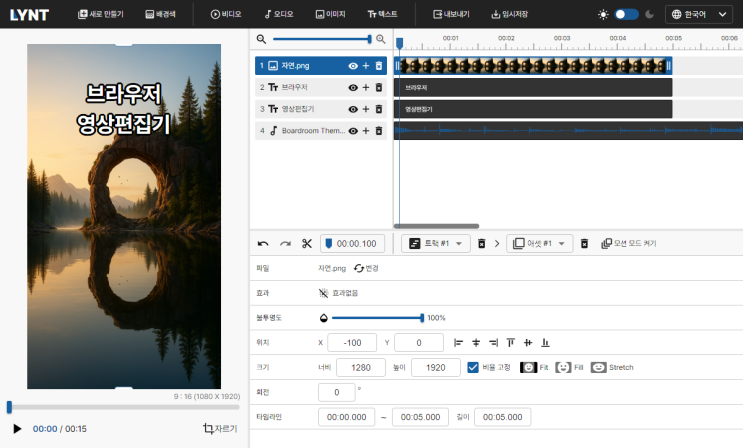The width and height of the screenshot is (743, 448).
Task: Click the undo arrow icon
Action: [263, 244]
